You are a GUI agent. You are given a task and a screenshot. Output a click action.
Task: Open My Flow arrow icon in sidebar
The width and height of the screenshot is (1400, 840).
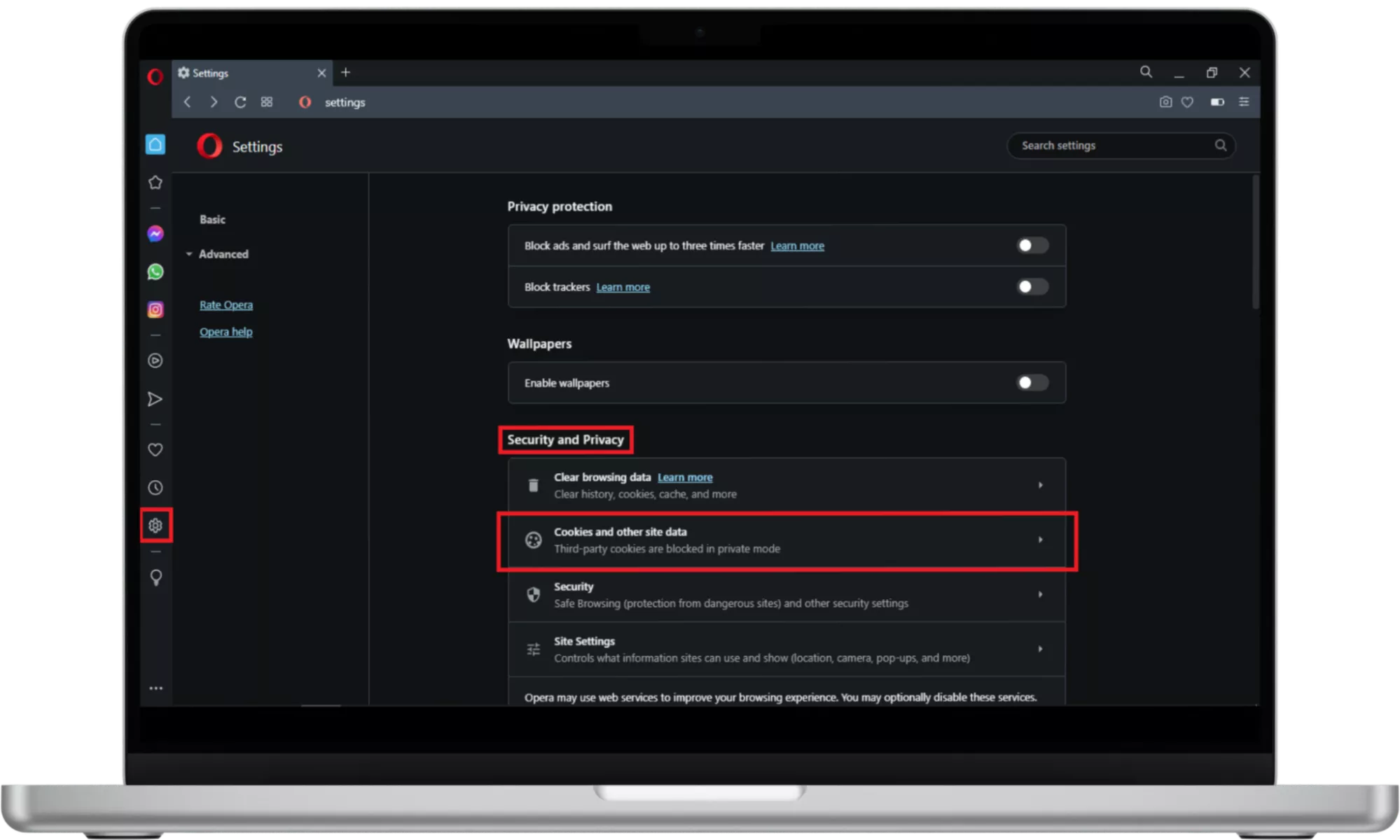[155, 399]
